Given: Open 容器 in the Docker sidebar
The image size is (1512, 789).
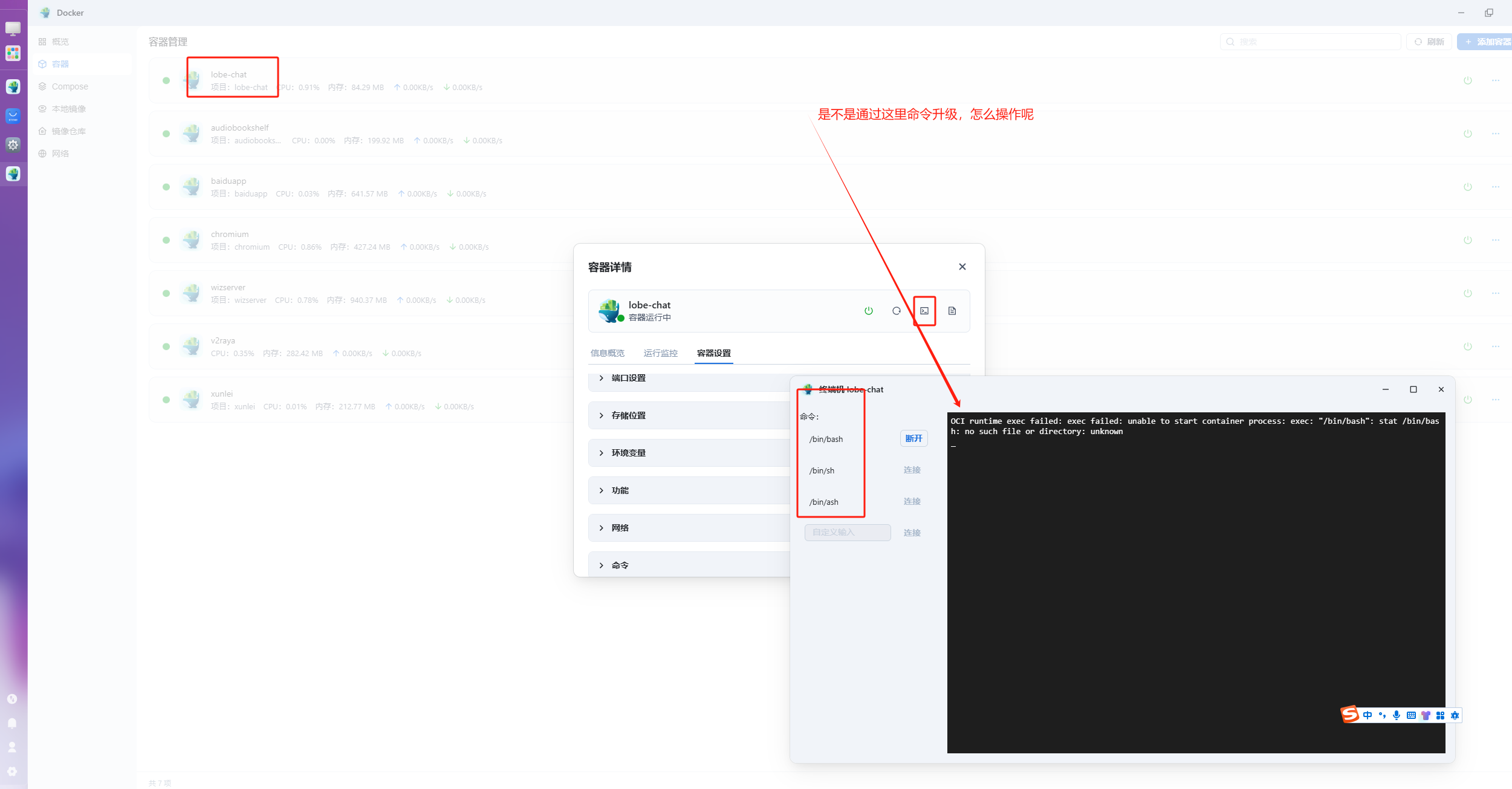Looking at the screenshot, I should coord(82,64).
